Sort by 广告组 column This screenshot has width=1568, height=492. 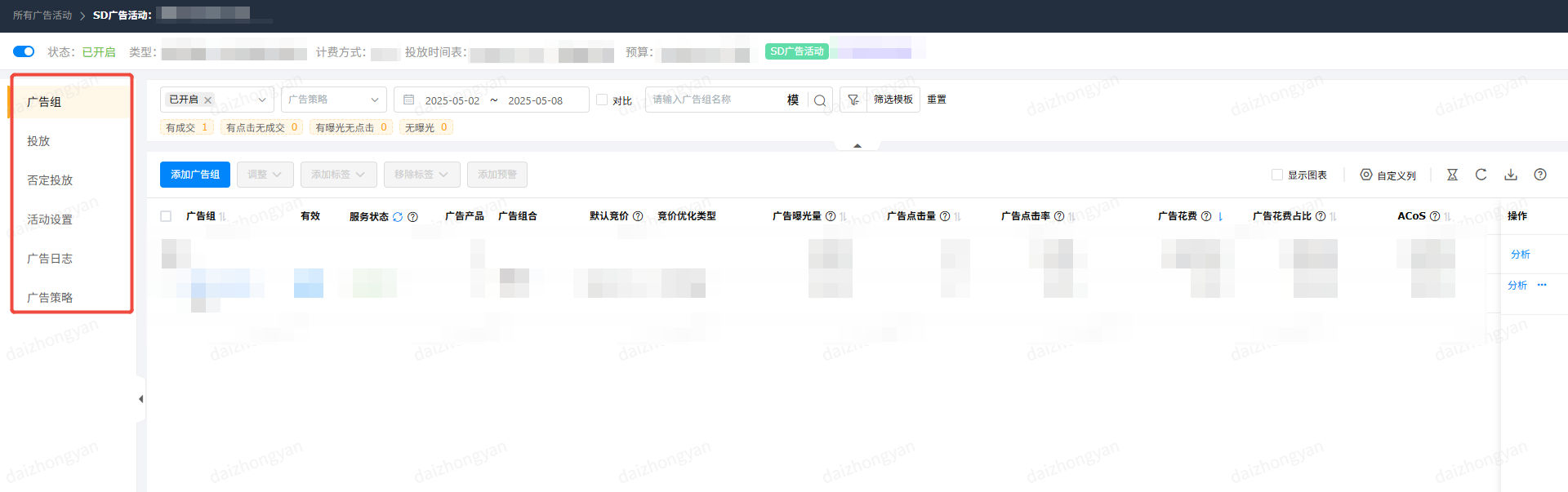pos(223,216)
